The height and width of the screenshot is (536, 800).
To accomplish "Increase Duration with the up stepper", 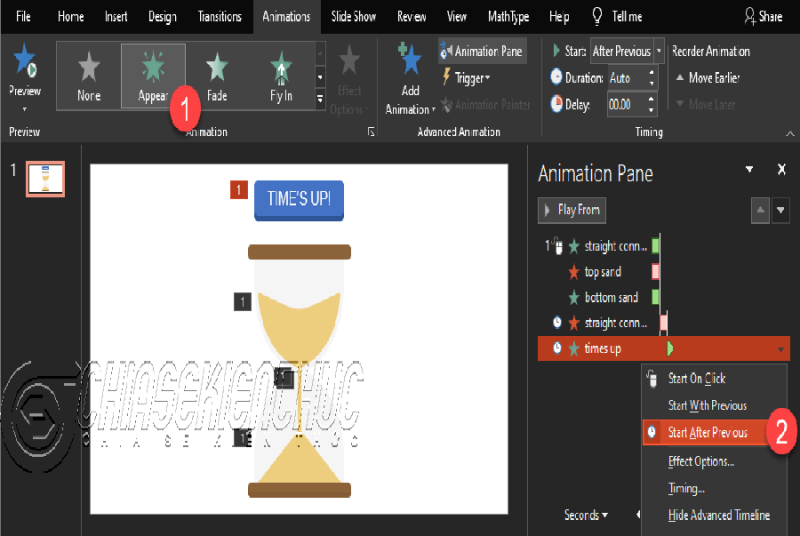I will pyautogui.click(x=652, y=73).
